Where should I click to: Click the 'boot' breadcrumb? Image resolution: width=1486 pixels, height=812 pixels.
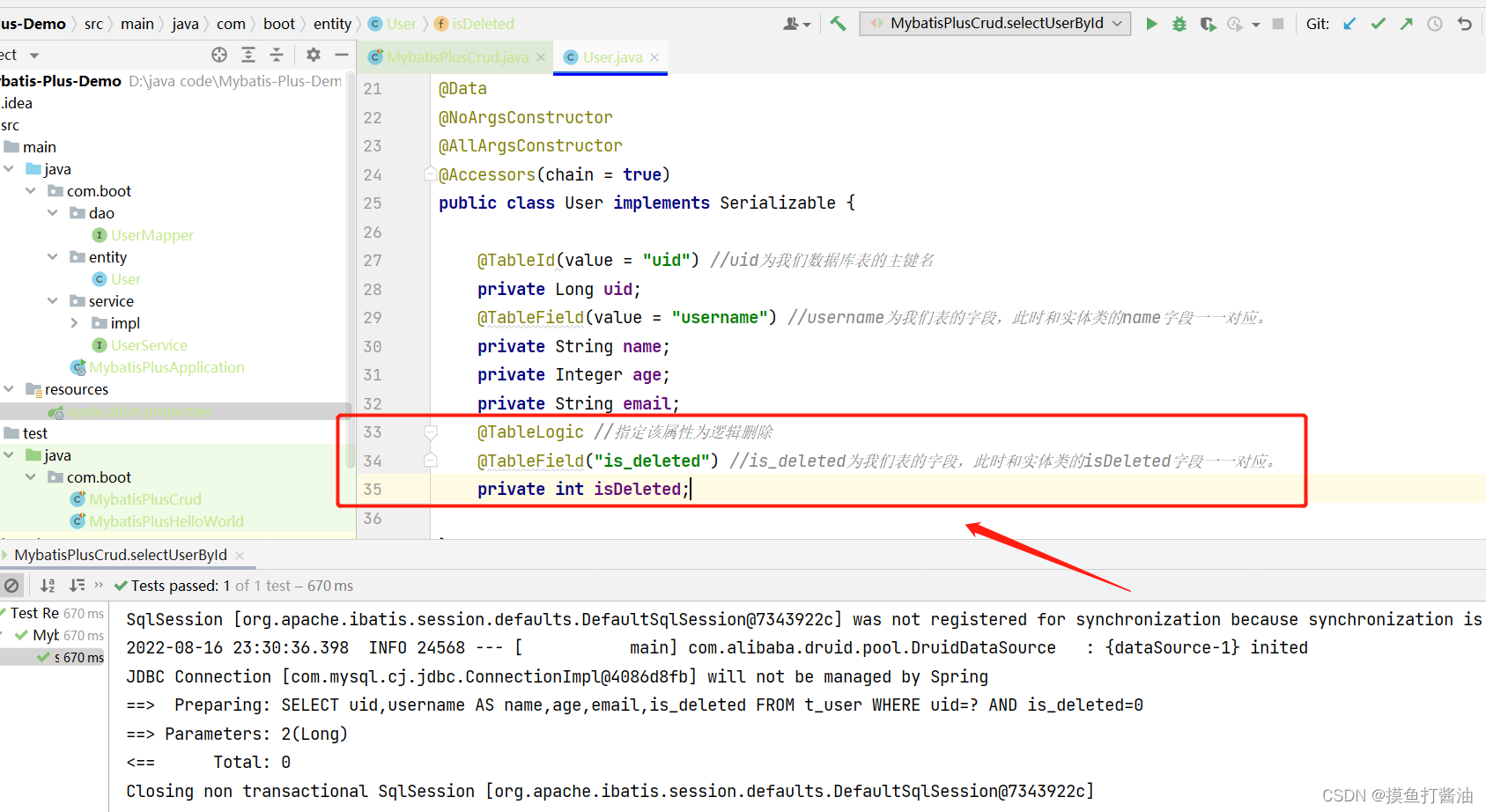(x=279, y=24)
